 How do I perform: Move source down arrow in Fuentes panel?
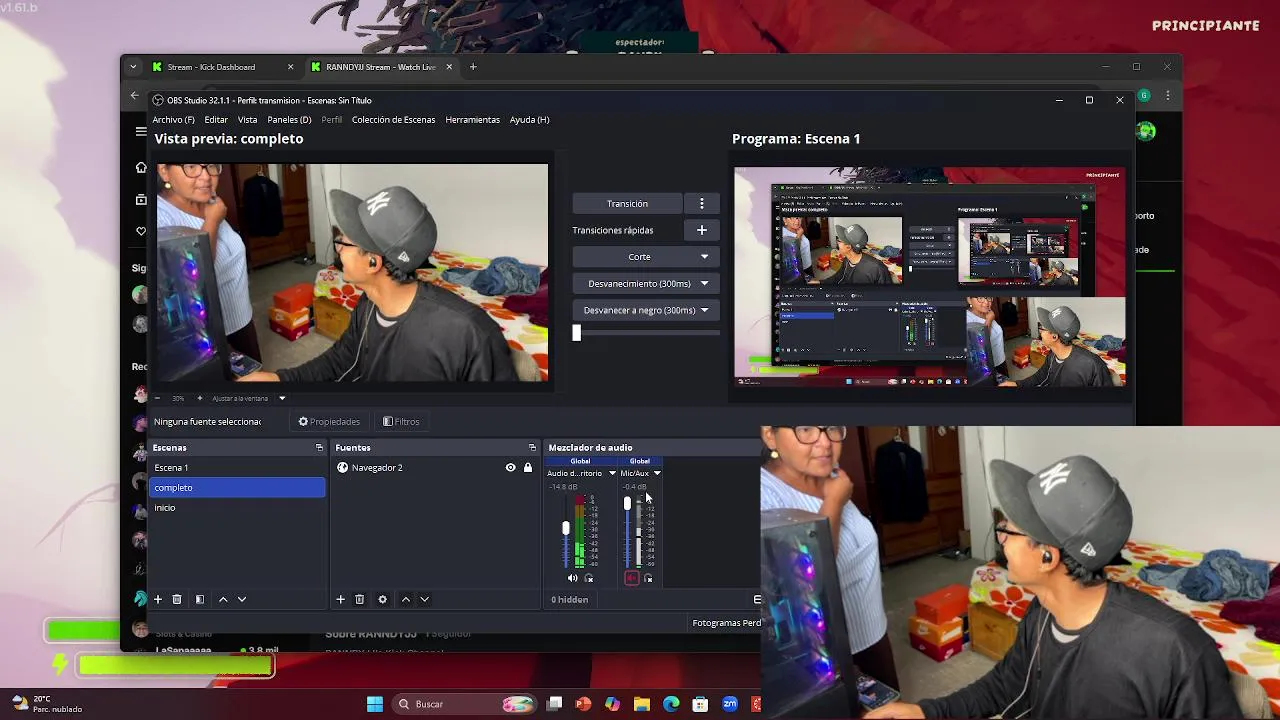pyautogui.click(x=424, y=599)
